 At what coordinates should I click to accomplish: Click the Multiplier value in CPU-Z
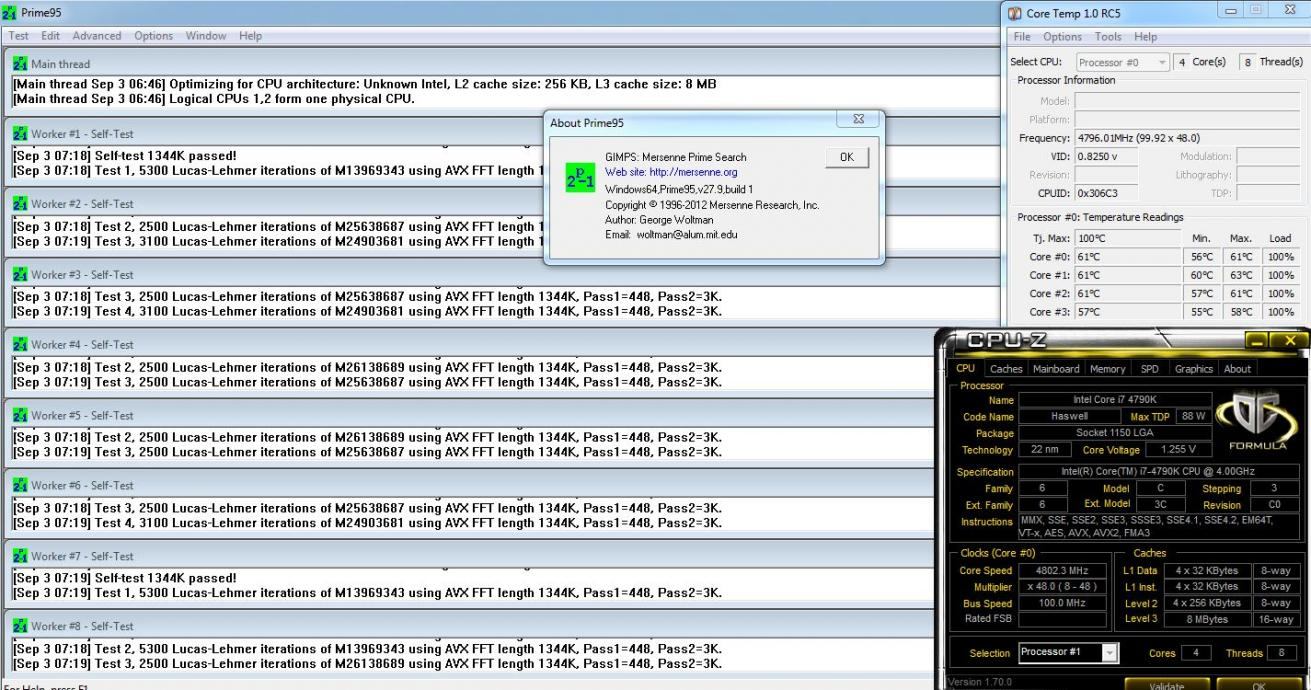[x=1062, y=587]
